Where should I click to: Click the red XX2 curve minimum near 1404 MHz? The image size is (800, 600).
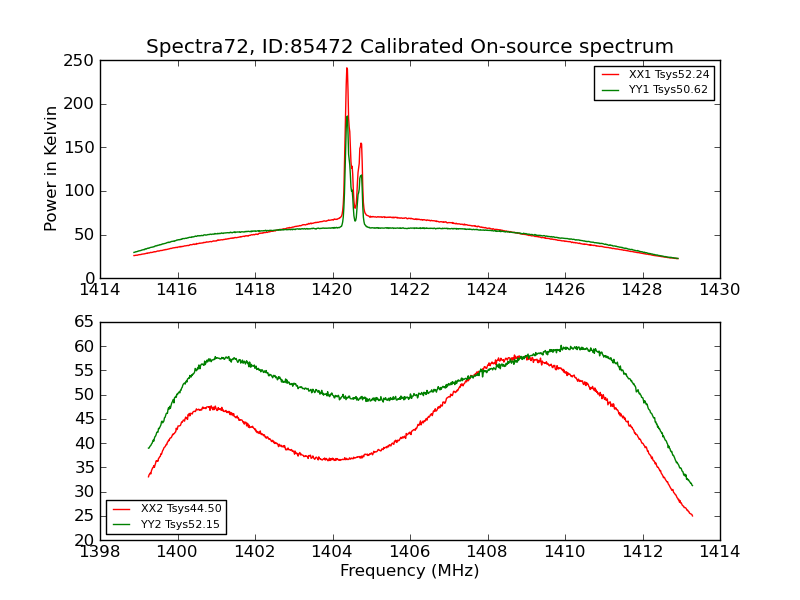tap(334, 460)
